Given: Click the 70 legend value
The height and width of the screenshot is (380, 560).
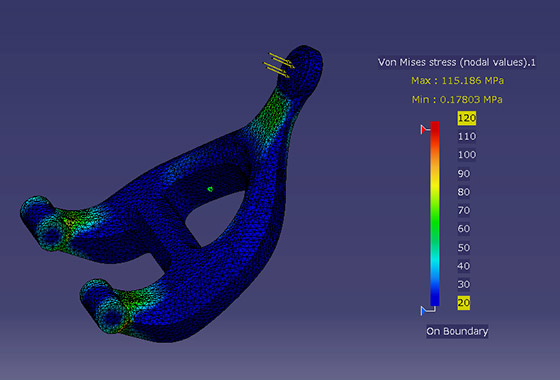Looking at the screenshot, I should click(x=464, y=210).
